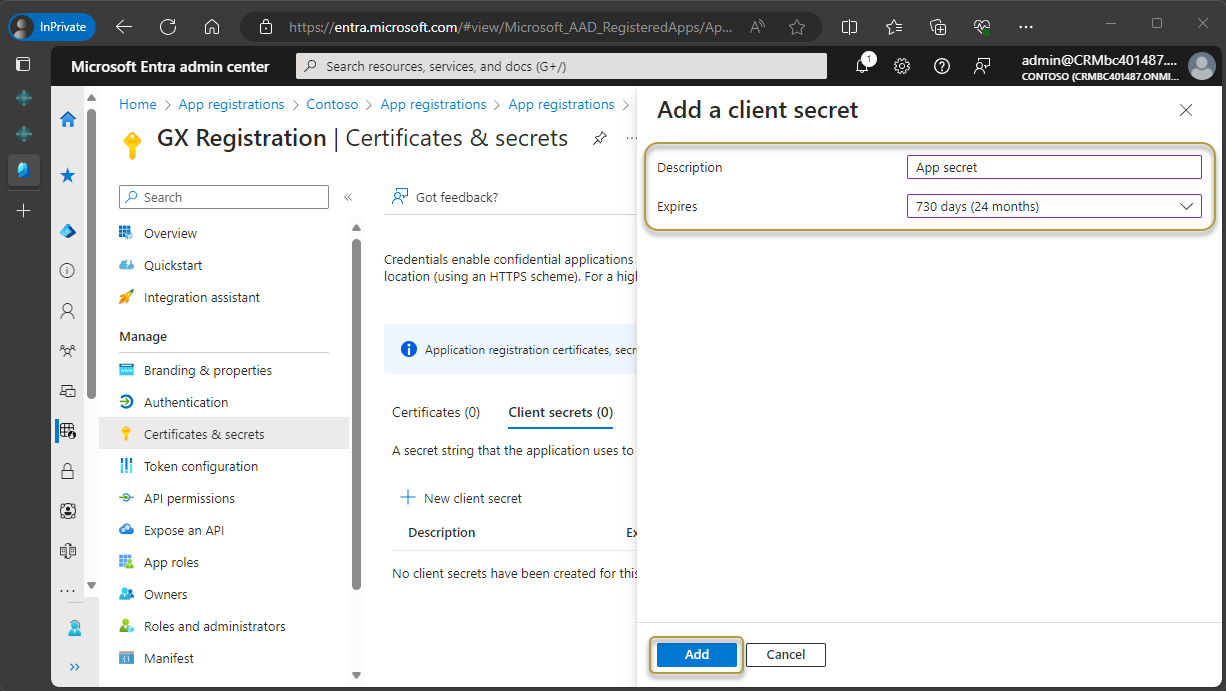
Task: Collapse the navigation menu with double chevron
Action: (x=348, y=197)
